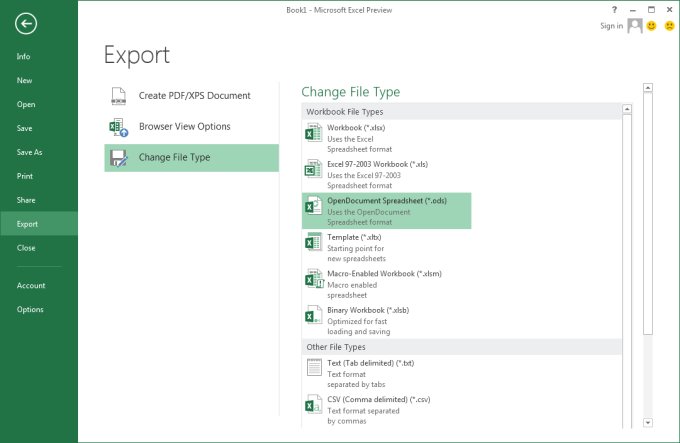Choose the Macro-Enabled Workbook icon
Image resolution: width=680 pixels, height=443 pixels.
pyautogui.click(x=314, y=279)
